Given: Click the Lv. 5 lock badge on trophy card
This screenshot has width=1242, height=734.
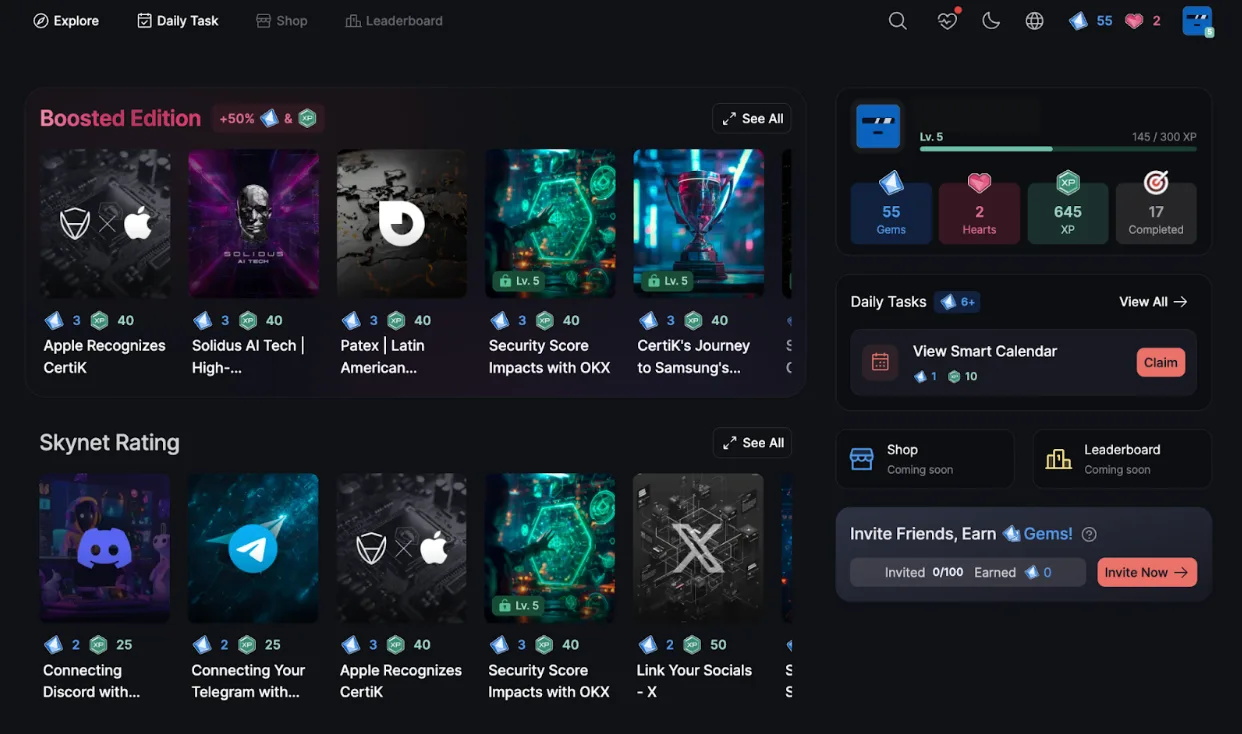Looking at the screenshot, I should tap(669, 281).
